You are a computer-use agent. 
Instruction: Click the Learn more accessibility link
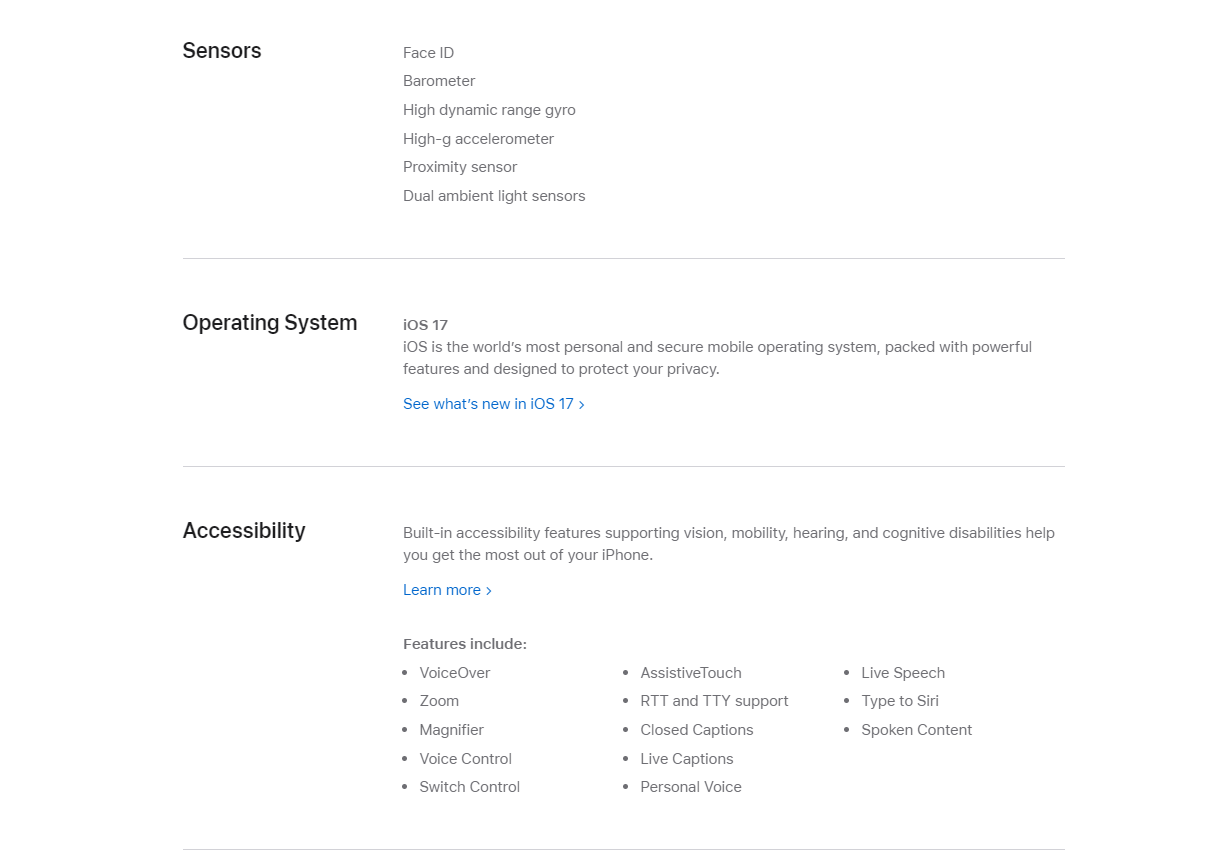coord(447,590)
